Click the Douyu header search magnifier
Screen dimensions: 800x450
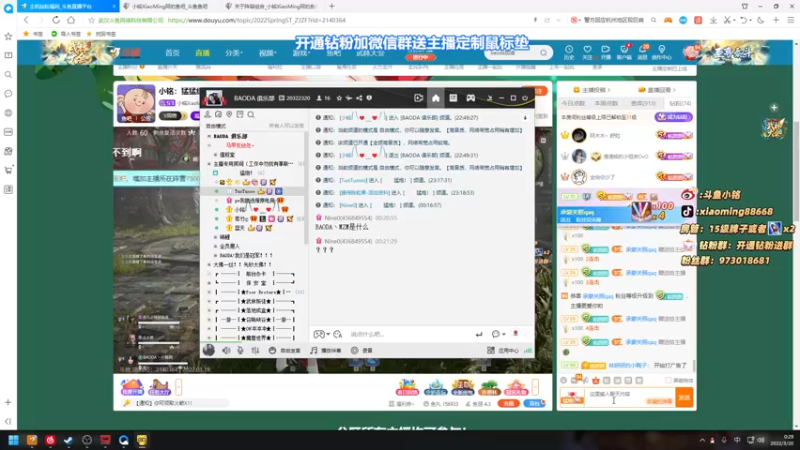[543, 53]
